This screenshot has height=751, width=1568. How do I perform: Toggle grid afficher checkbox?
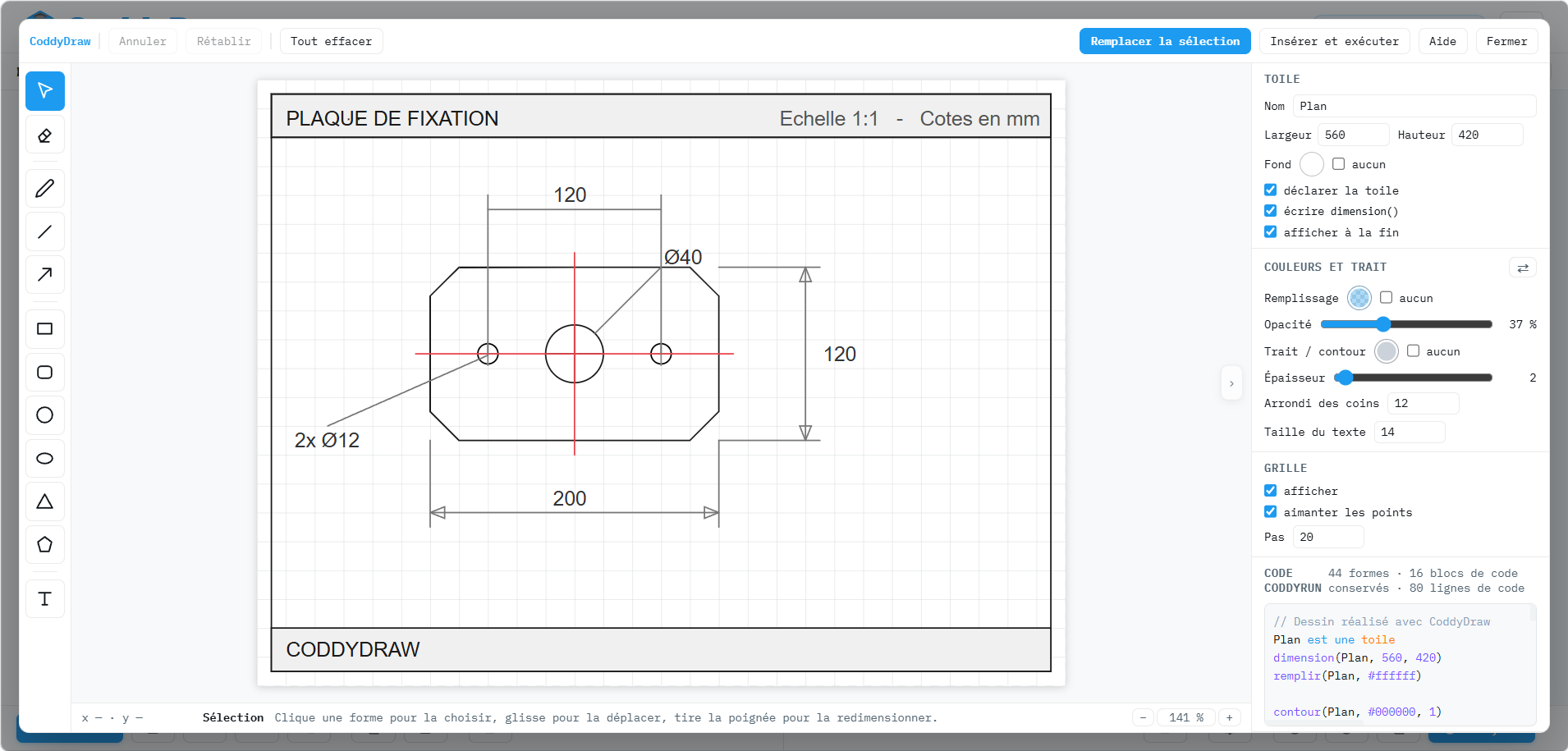click(x=1271, y=491)
